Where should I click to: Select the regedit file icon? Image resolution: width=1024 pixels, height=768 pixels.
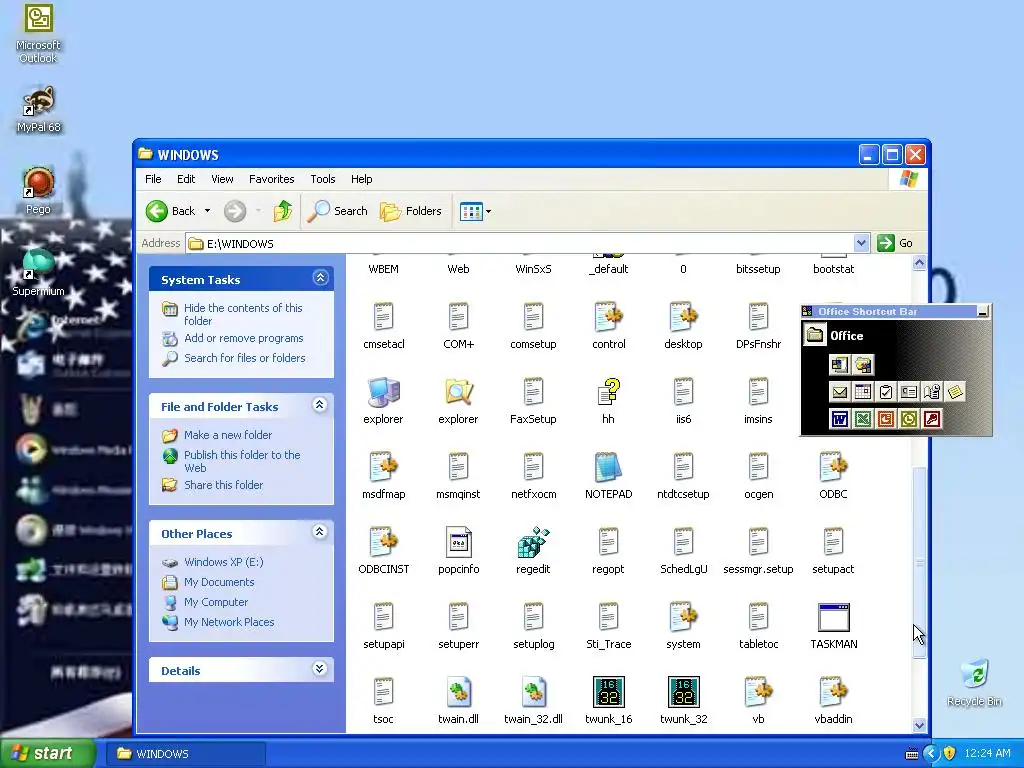[x=533, y=542]
